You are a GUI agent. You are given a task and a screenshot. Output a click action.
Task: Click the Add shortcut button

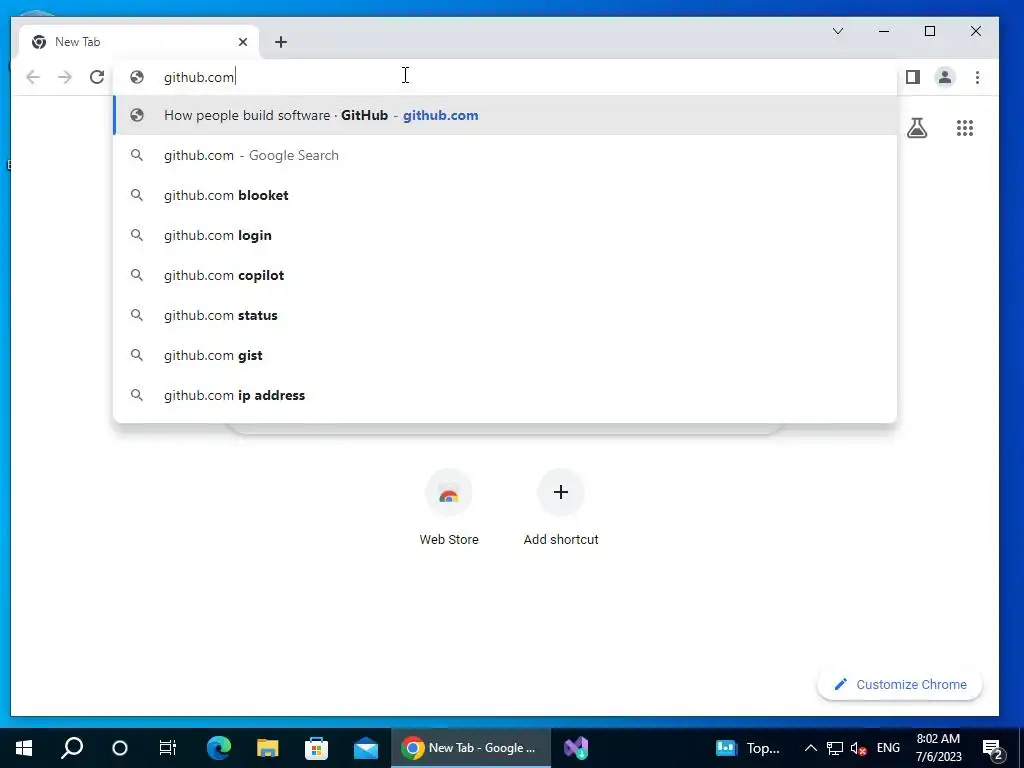tap(561, 508)
